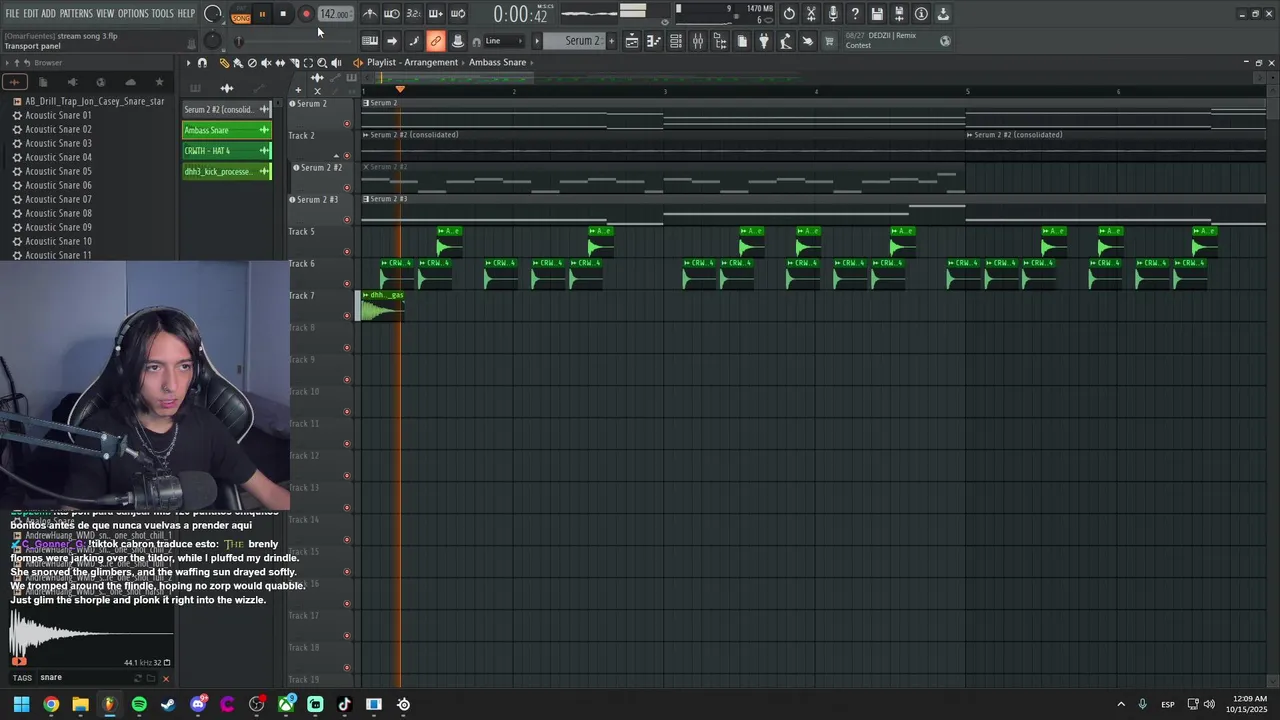
Task: Click the info icon for project info
Action: point(921,14)
